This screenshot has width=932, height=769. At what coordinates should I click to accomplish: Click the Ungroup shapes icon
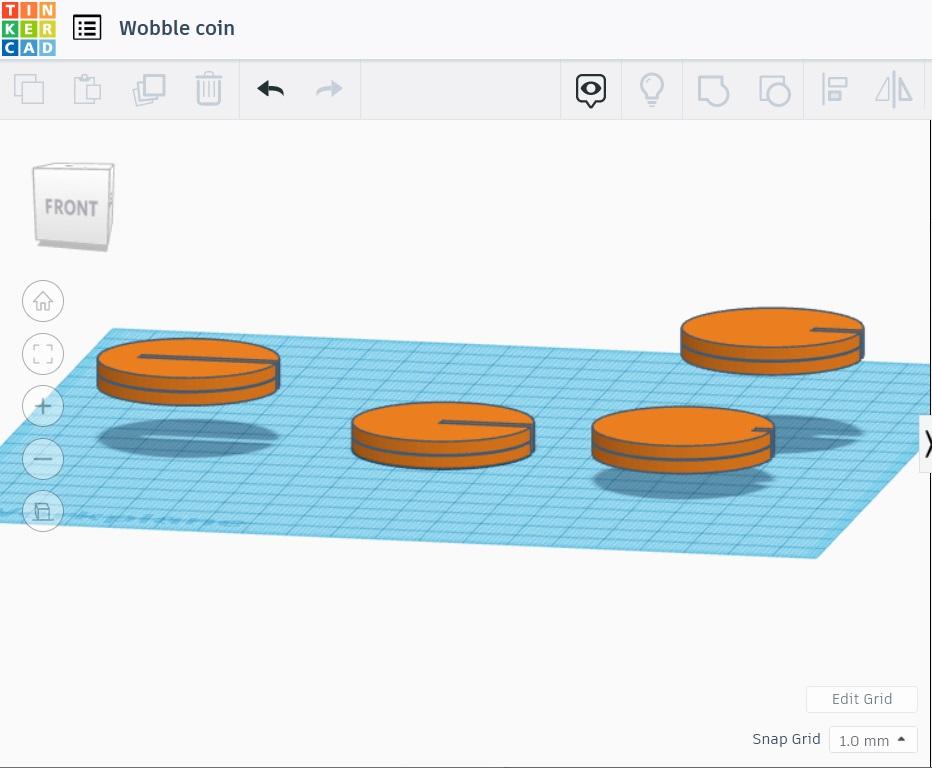(774, 90)
